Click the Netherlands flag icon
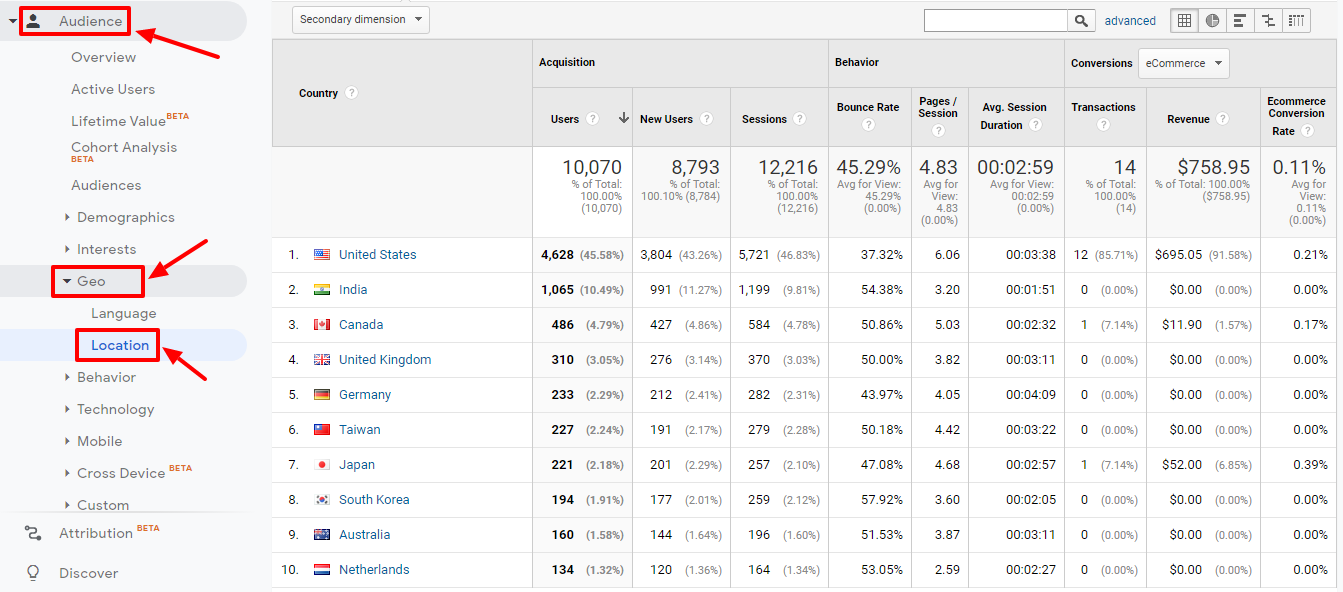Viewport: 1343px width, 592px height. [322, 570]
